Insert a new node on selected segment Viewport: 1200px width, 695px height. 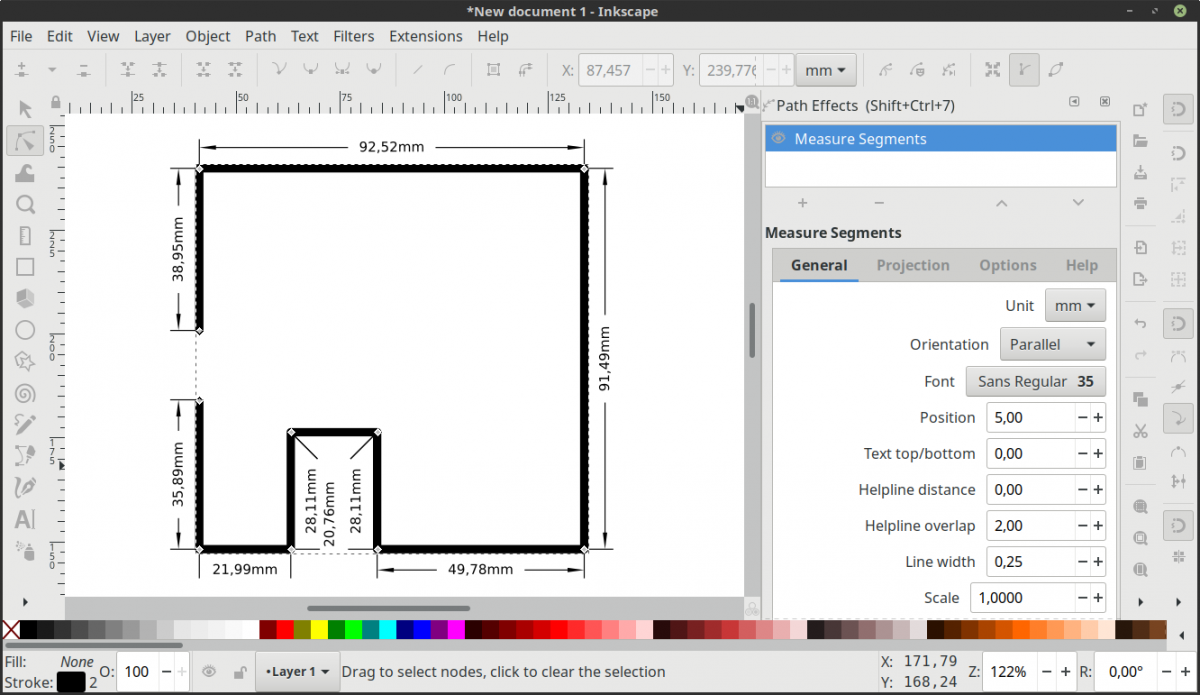[x=21, y=69]
